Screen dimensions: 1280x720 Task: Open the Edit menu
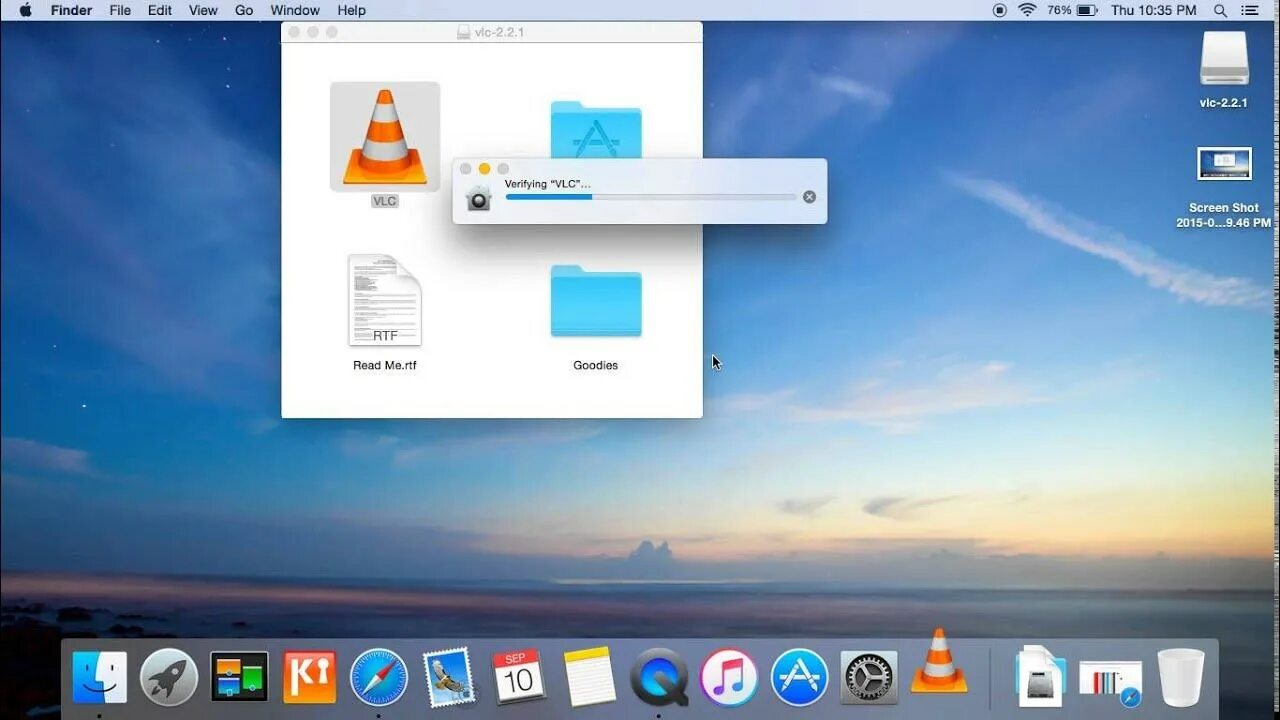(x=160, y=10)
